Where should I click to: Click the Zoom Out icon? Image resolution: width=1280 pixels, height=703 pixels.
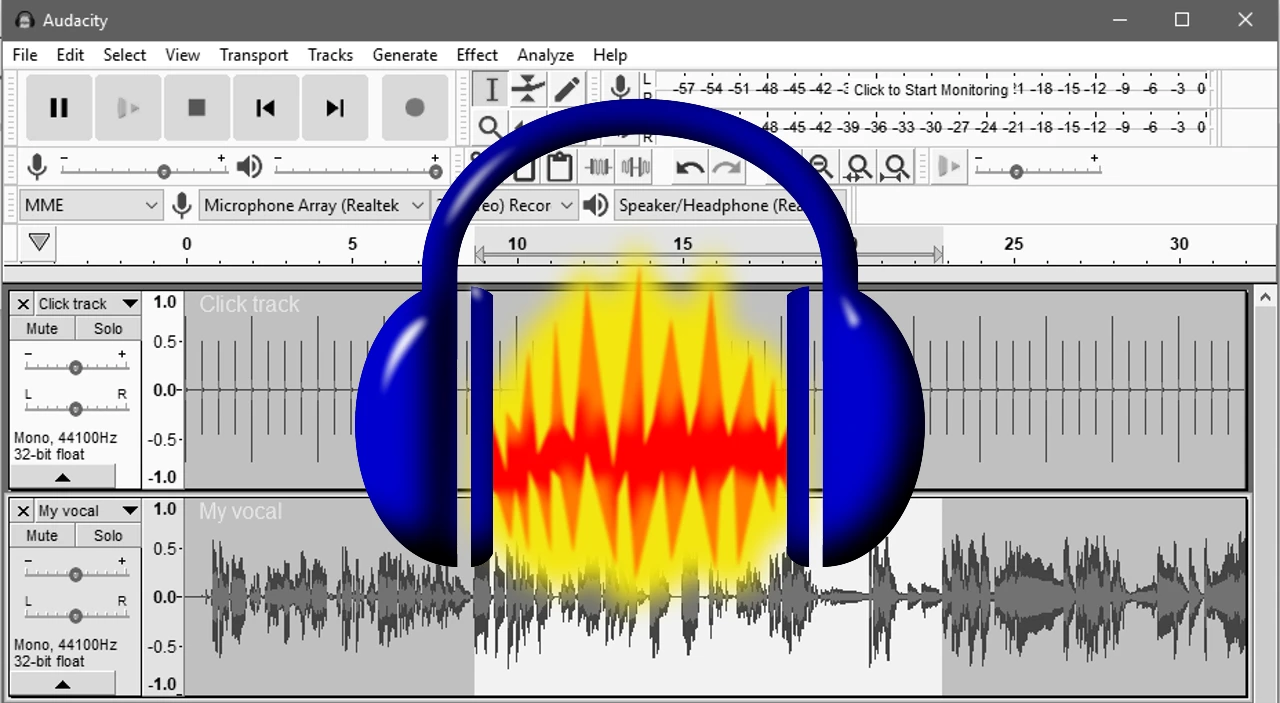pos(820,166)
